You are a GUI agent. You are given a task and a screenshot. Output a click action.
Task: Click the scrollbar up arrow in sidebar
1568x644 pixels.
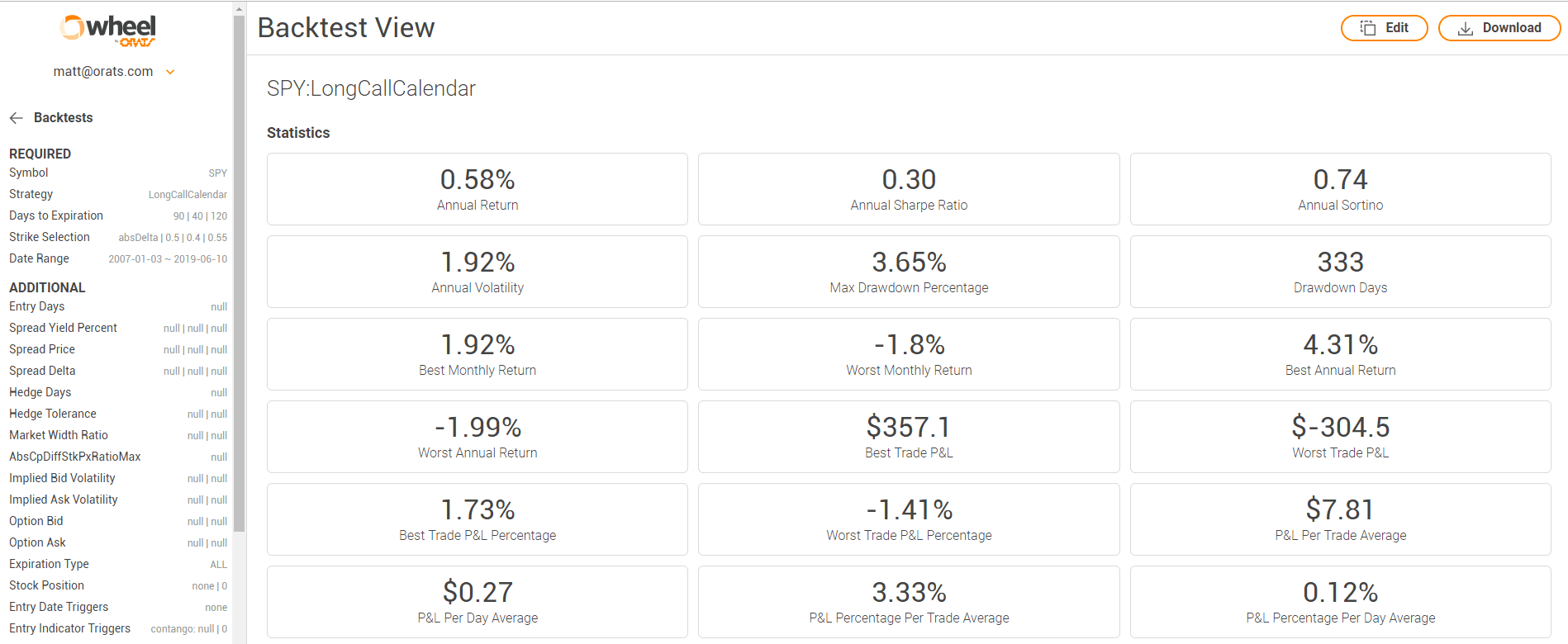pos(240,9)
